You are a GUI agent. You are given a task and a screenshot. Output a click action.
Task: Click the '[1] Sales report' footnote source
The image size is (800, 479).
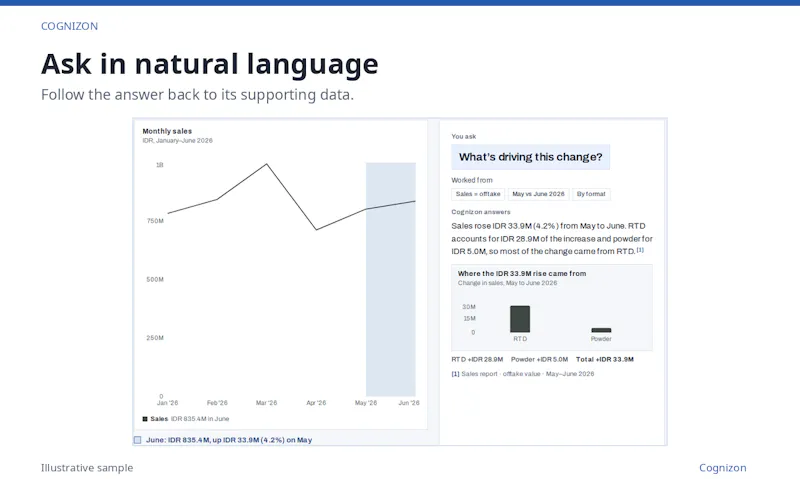click(x=522, y=374)
